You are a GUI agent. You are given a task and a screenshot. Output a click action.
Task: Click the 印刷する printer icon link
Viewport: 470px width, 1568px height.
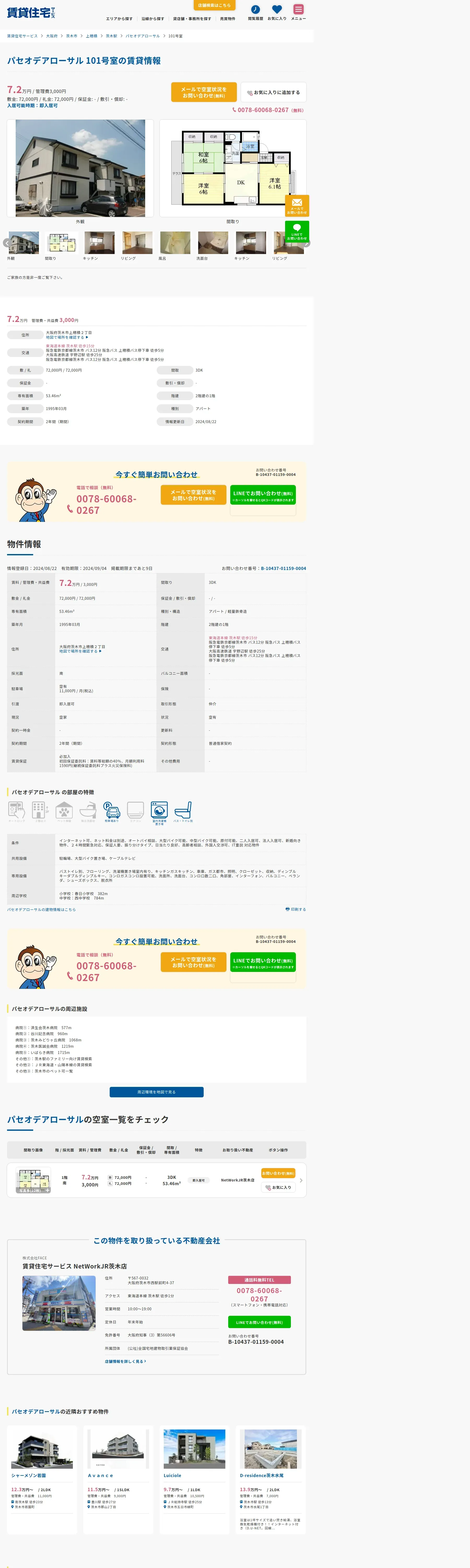(296, 909)
